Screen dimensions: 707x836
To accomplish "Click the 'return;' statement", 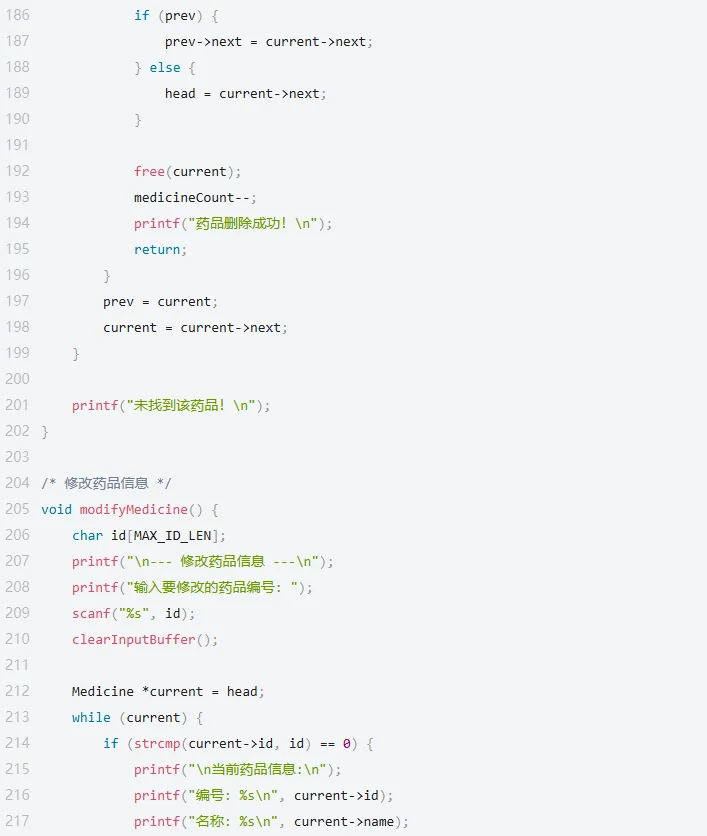I will pyautogui.click(x=160, y=250).
